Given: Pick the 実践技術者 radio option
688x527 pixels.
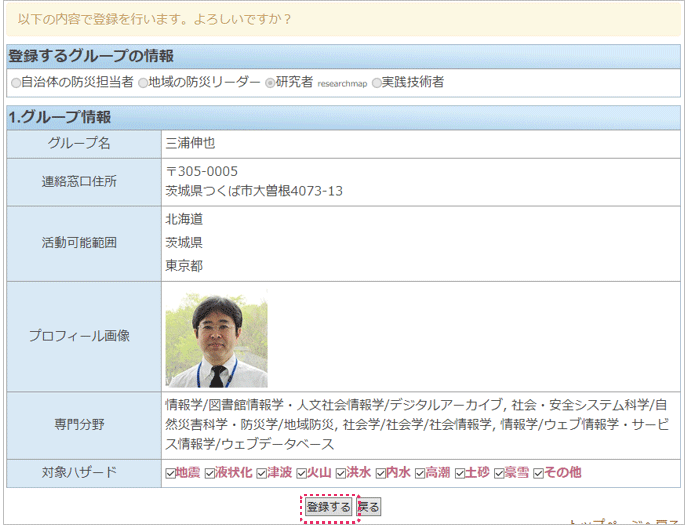Looking at the screenshot, I should (x=377, y=82).
